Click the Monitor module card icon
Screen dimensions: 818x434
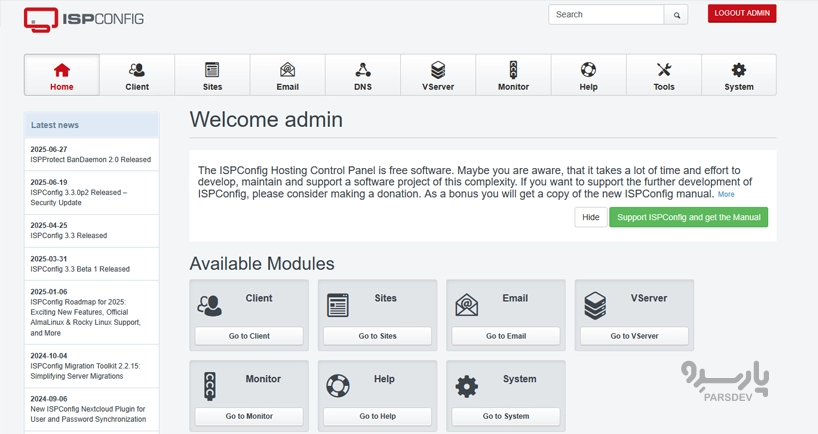(x=210, y=386)
